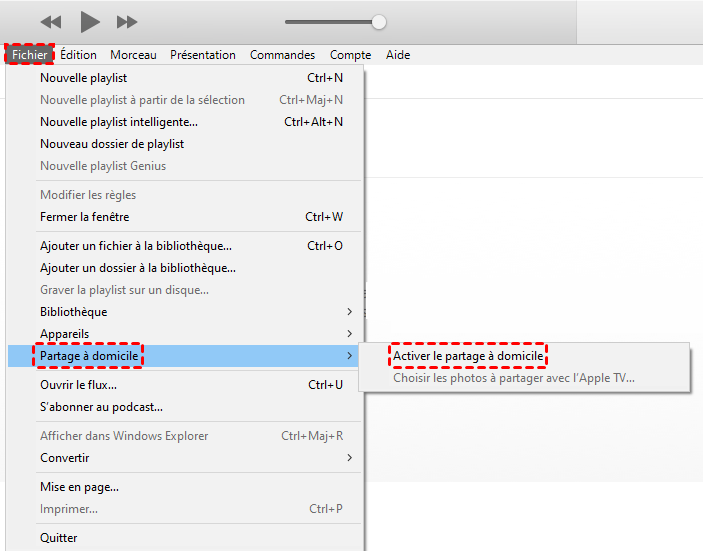The height and width of the screenshot is (551, 703).
Task: Open the Présentation menu
Action: pyautogui.click(x=203, y=55)
